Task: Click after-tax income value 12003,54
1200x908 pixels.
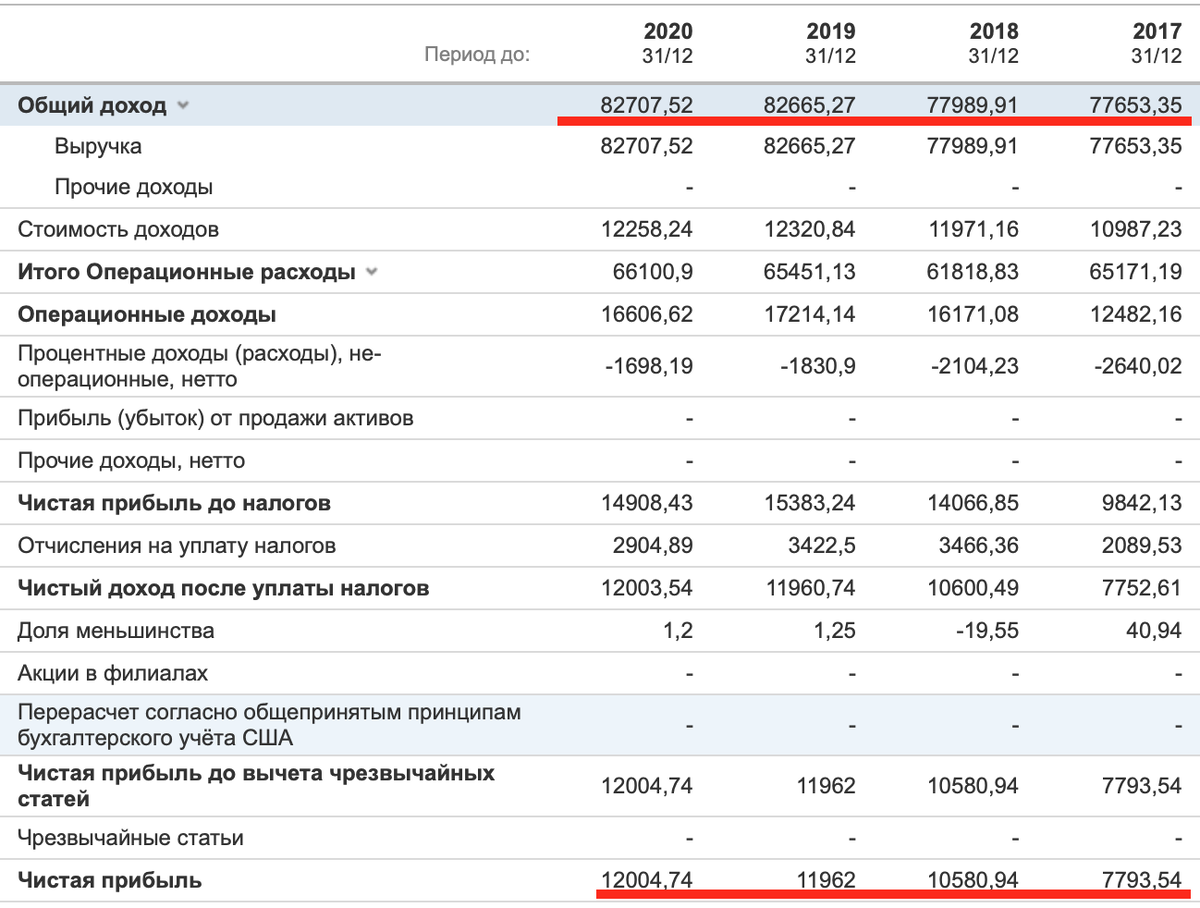Action: pos(646,588)
